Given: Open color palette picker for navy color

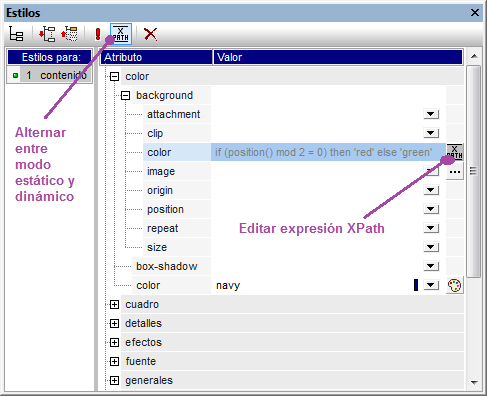Looking at the screenshot, I should [455, 286].
